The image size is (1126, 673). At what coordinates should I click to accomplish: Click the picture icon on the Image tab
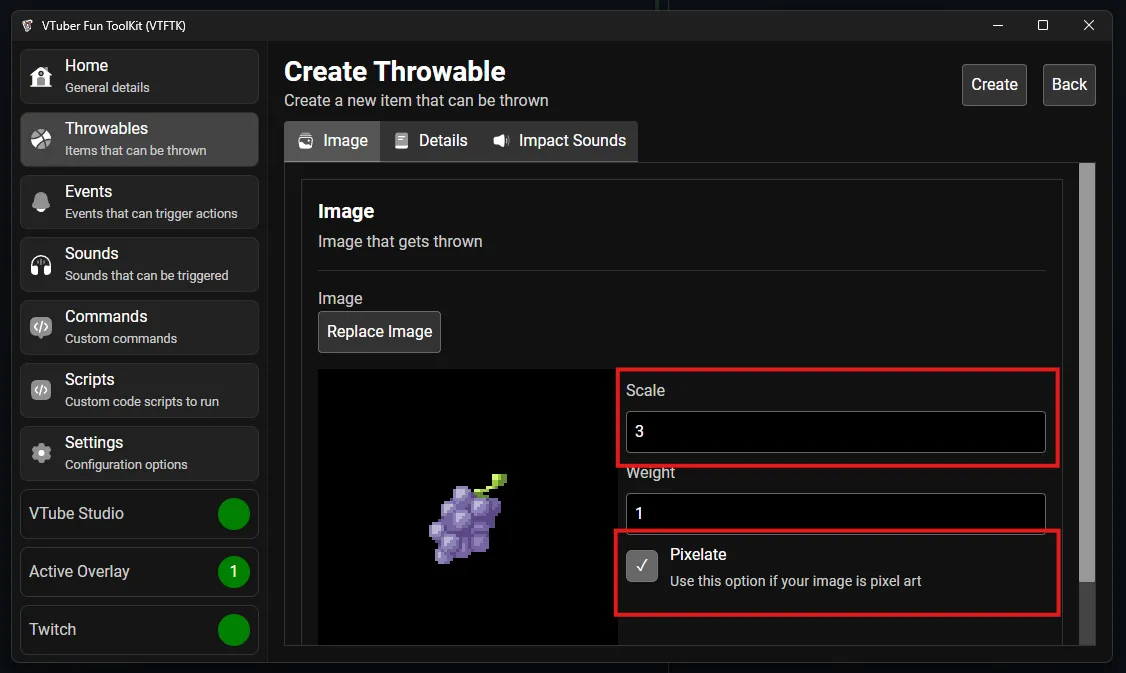307,141
